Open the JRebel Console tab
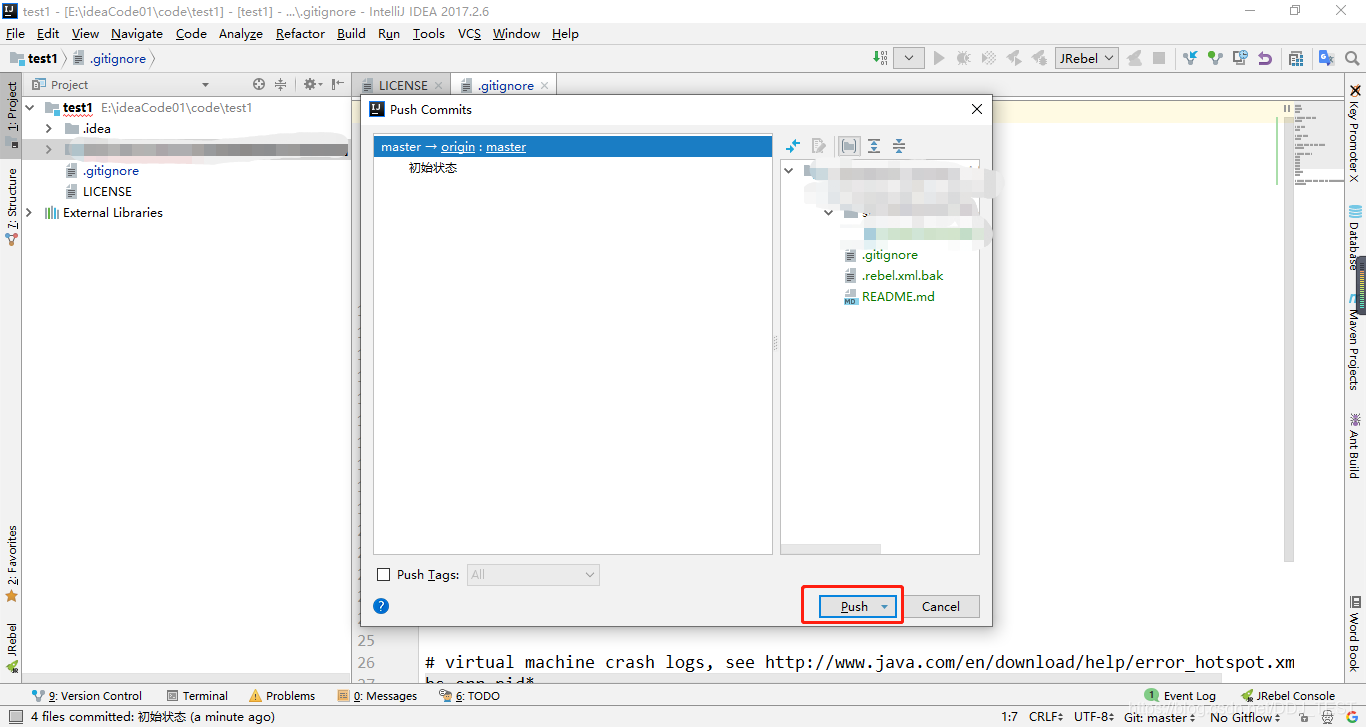The image size is (1366, 727). (1288, 696)
